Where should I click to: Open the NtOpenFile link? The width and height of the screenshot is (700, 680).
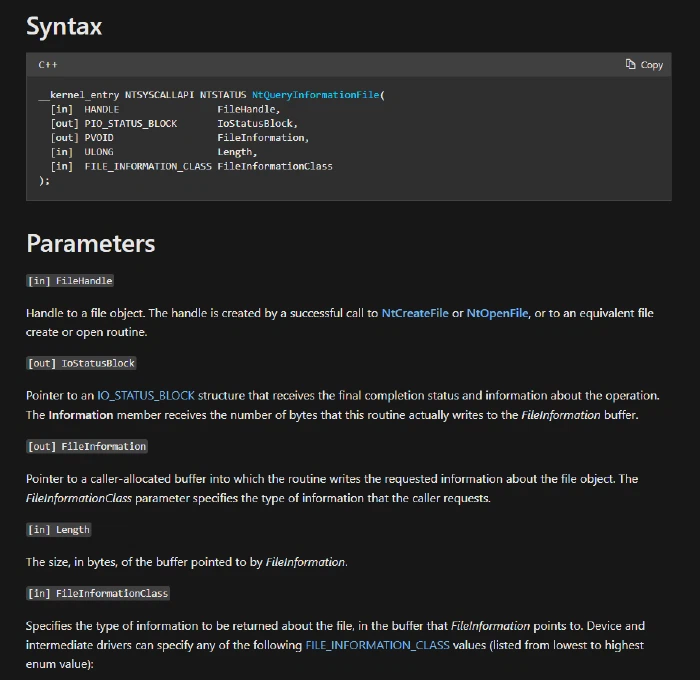click(x=497, y=313)
